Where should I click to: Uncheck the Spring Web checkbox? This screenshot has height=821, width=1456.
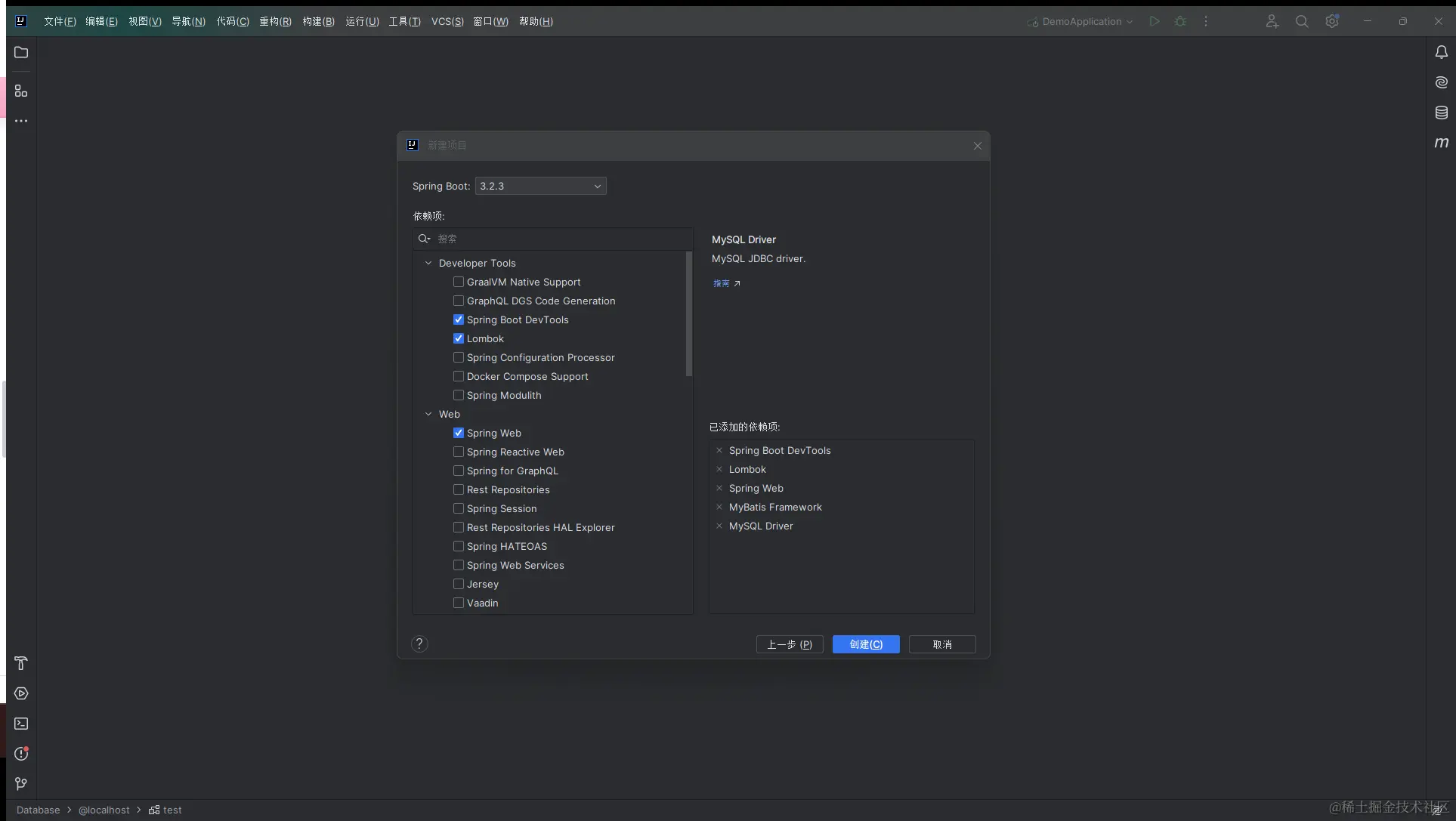click(459, 433)
